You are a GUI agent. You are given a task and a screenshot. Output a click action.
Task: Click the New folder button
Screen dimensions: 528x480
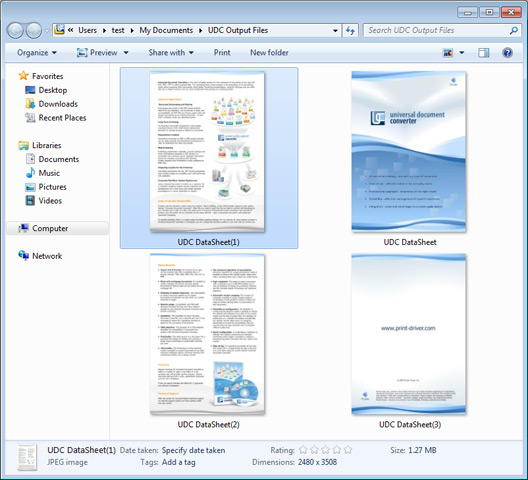pyautogui.click(x=269, y=53)
